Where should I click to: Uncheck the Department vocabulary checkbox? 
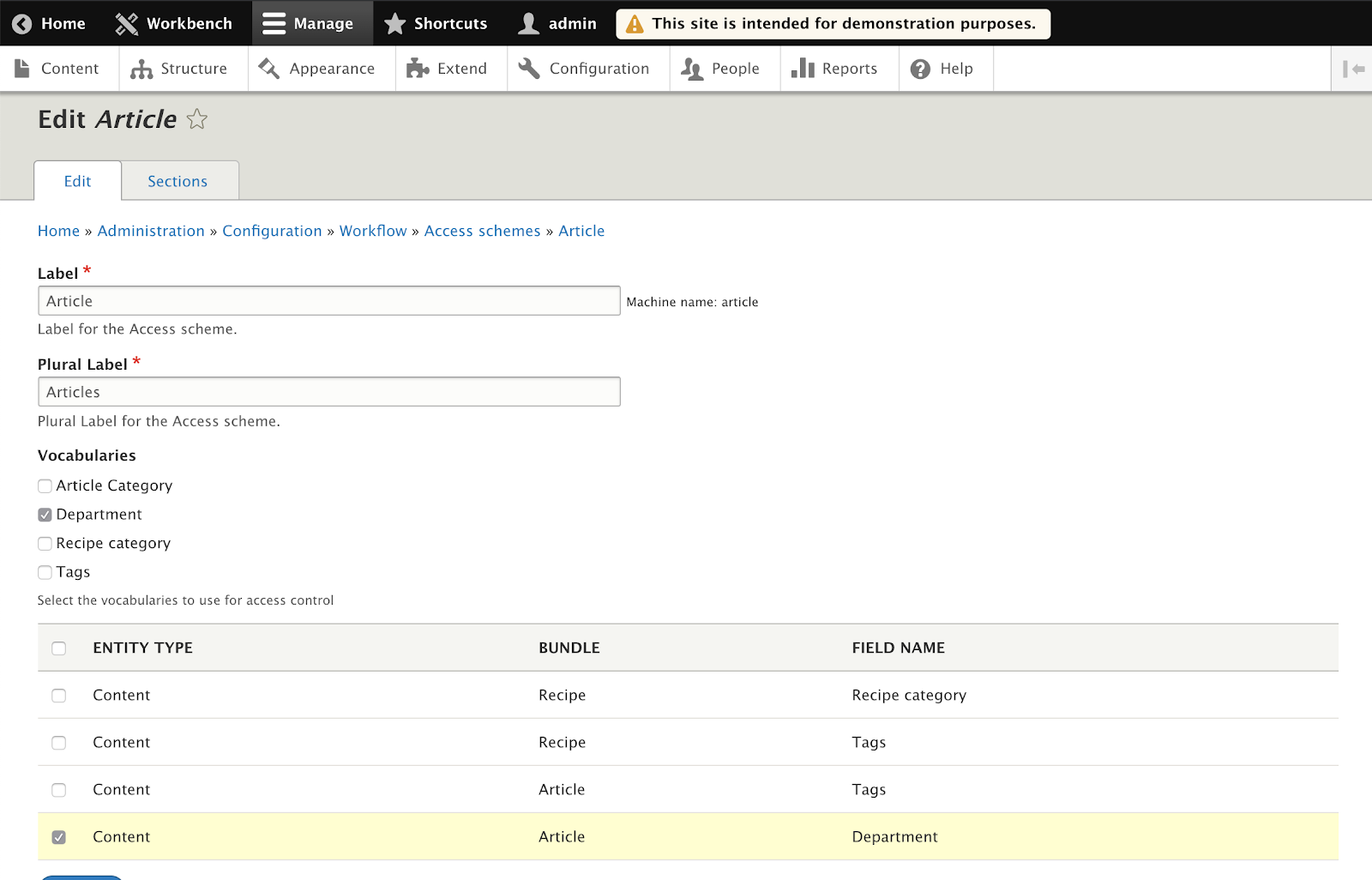(x=45, y=515)
